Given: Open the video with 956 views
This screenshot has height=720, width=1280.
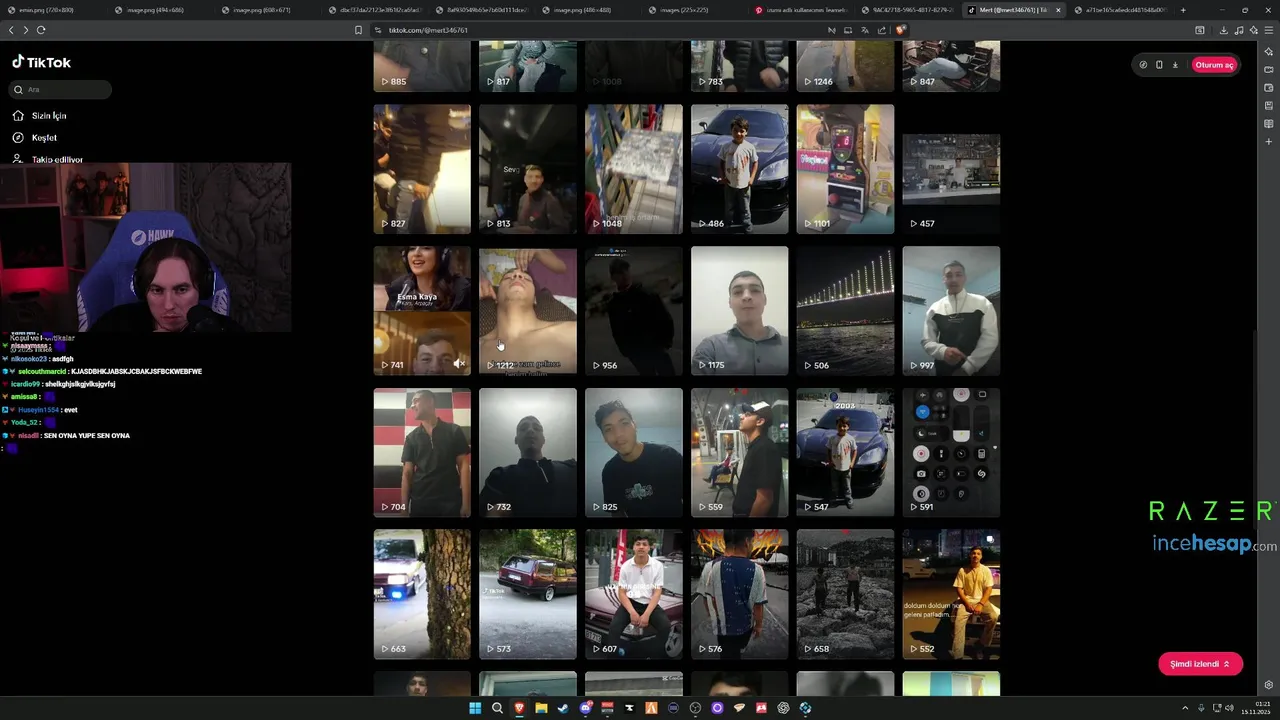Looking at the screenshot, I should coord(634,311).
